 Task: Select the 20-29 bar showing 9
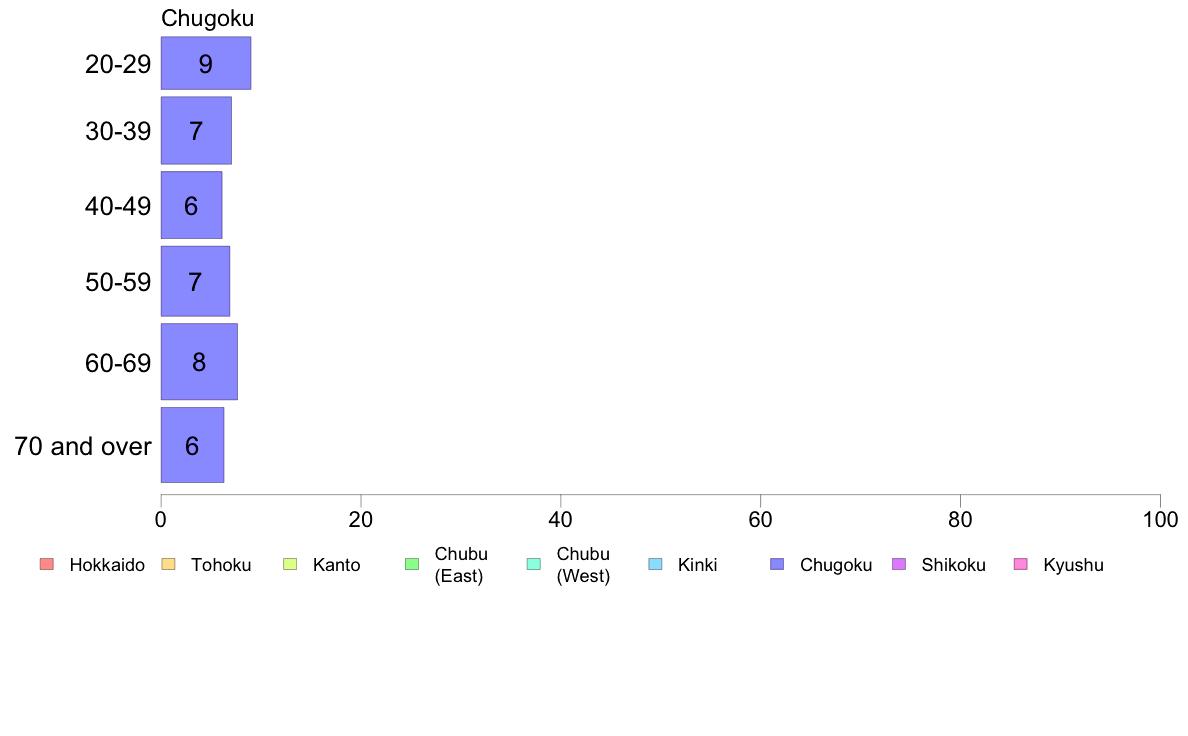[x=206, y=63]
